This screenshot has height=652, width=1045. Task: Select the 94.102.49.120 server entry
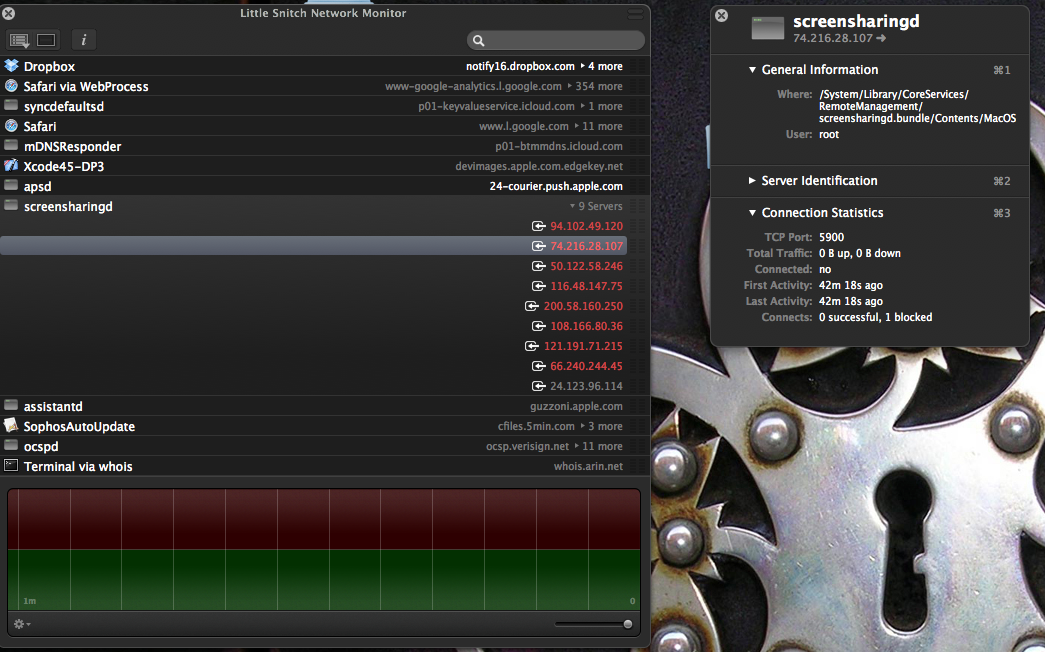point(586,226)
